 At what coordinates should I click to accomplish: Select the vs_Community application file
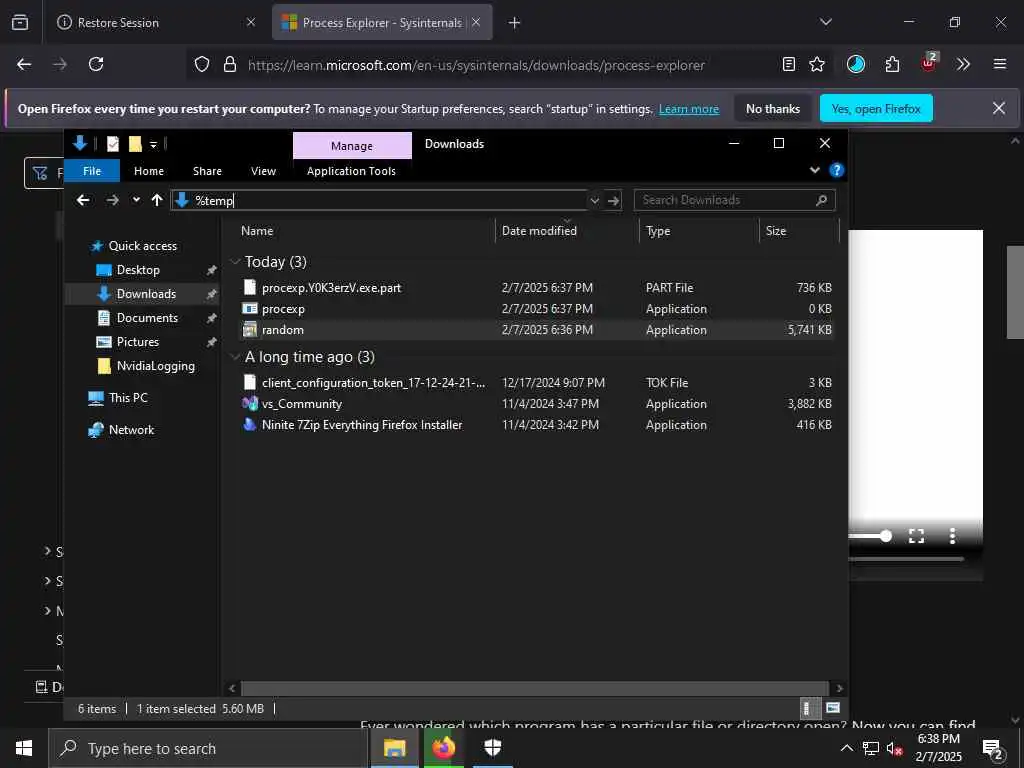point(537,404)
